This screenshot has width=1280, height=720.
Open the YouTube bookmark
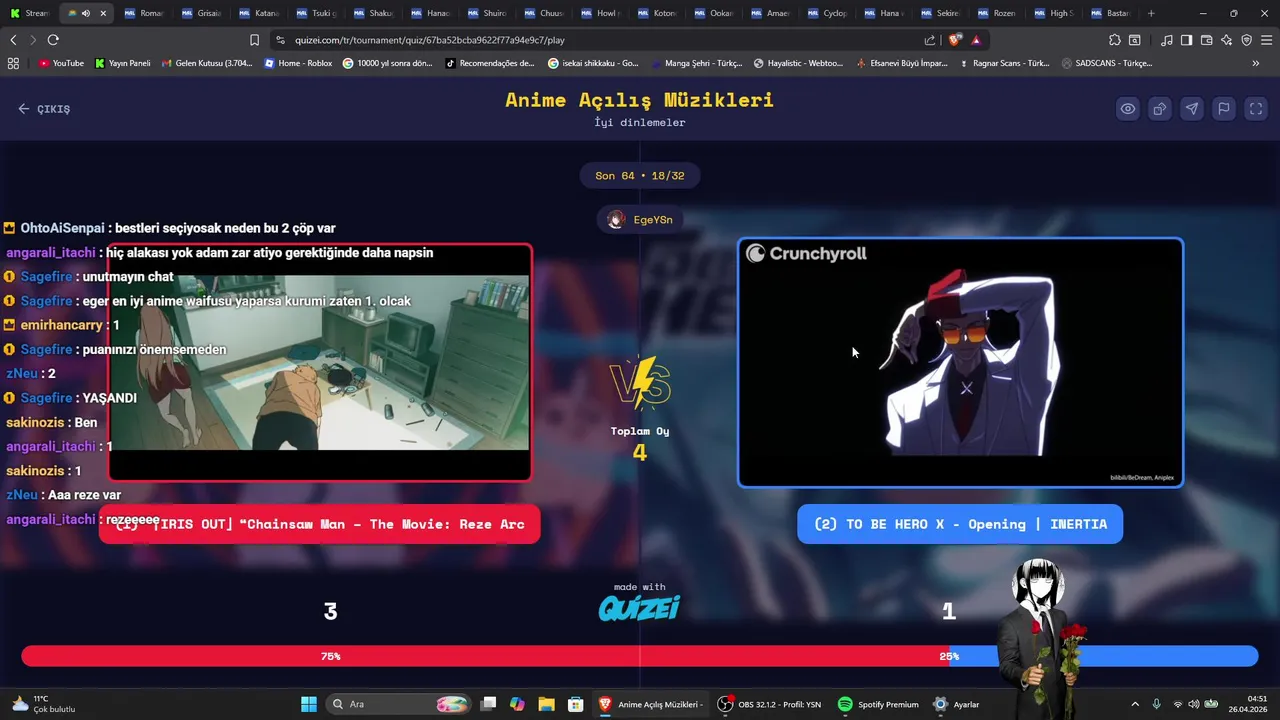pyautogui.click(x=61, y=63)
